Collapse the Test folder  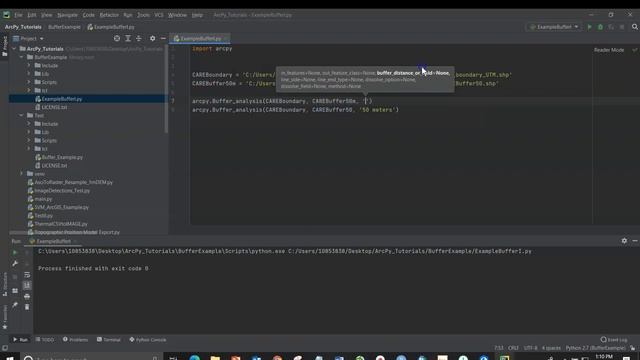coord(22,116)
